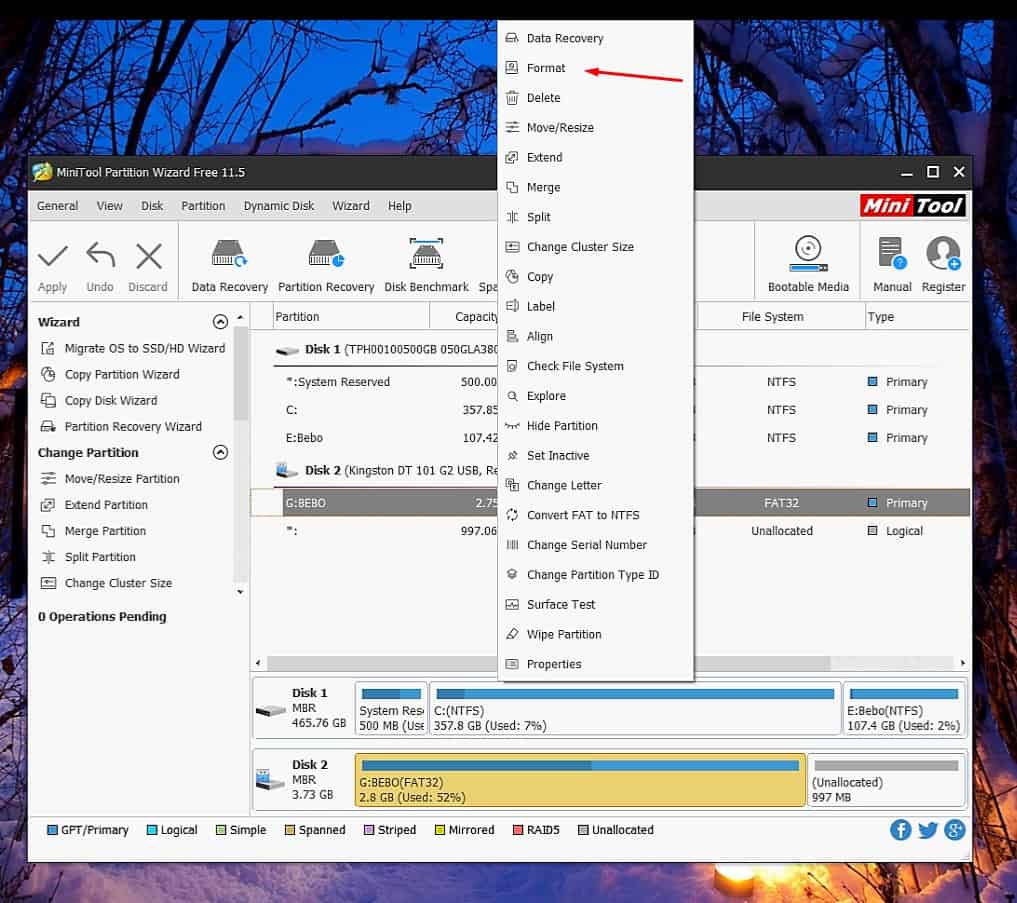Choose Properties in the context menu
The width and height of the screenshot is (1017, 903).
pos(595,664)
